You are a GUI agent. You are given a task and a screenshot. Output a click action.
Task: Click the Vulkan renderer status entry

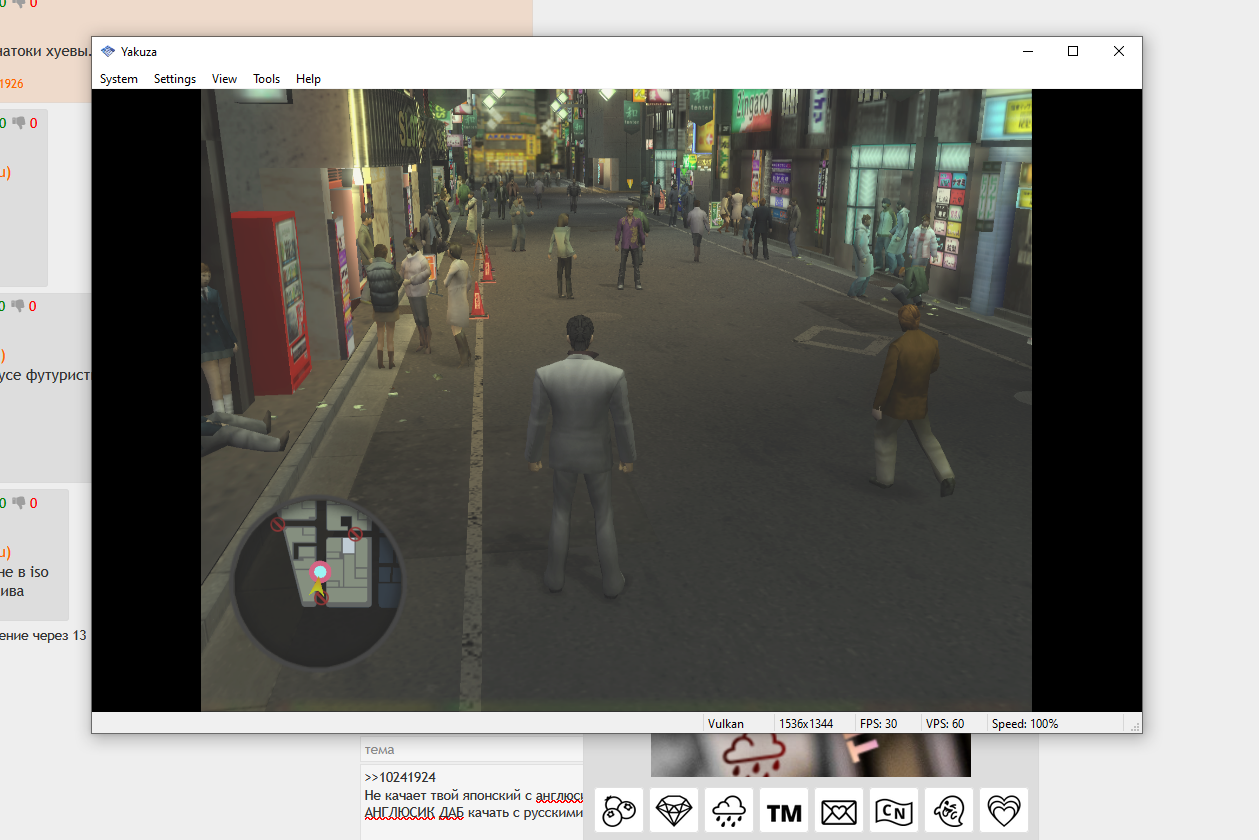[725, 723]
